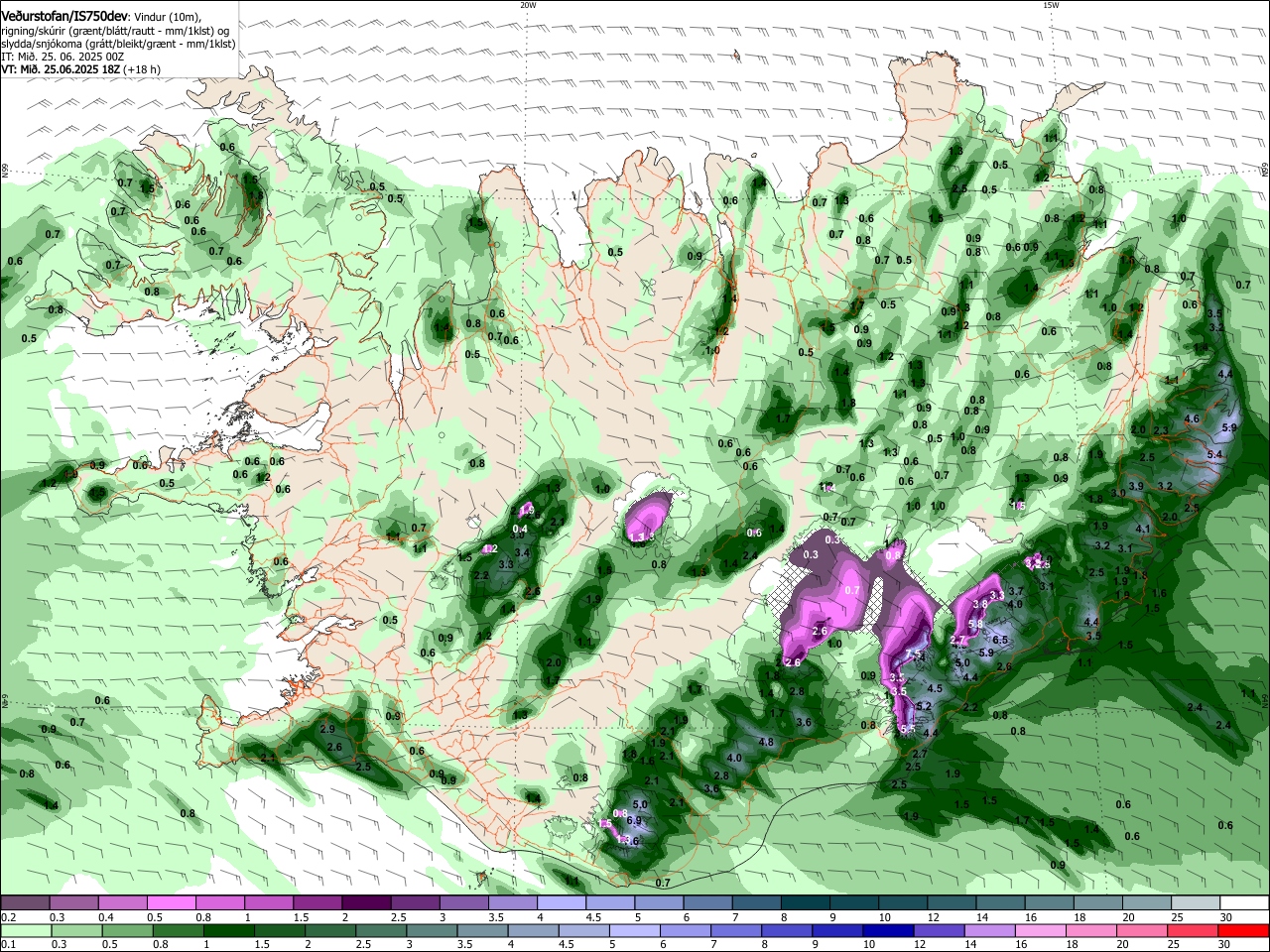Image resolution: width=1270 pixels, height=952 pixels.
Task: Pick the 0.4 orchid swatch in upper legend row
Action: (122, 903)
